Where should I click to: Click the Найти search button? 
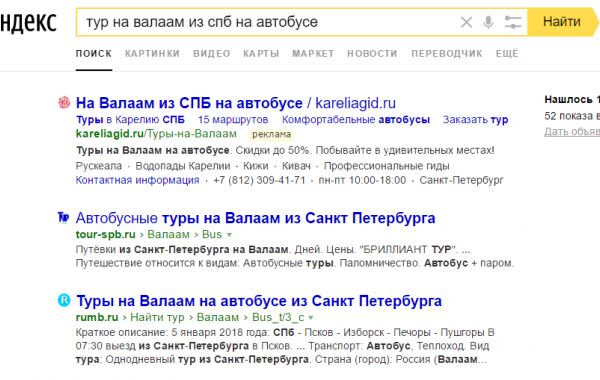tap(562, 22)
